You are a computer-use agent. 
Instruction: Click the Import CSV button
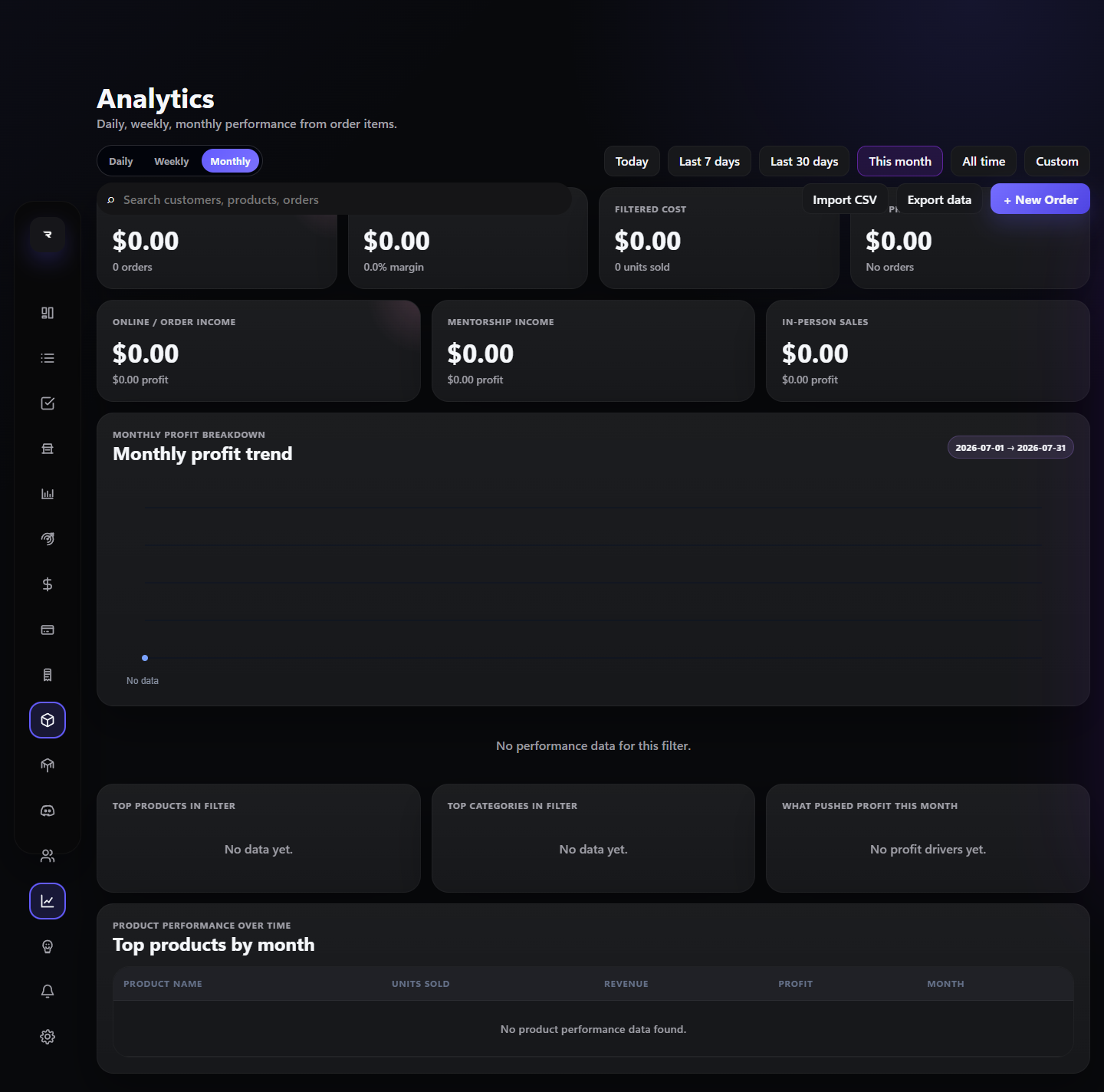pyautogui.click(x=845, y=199)
